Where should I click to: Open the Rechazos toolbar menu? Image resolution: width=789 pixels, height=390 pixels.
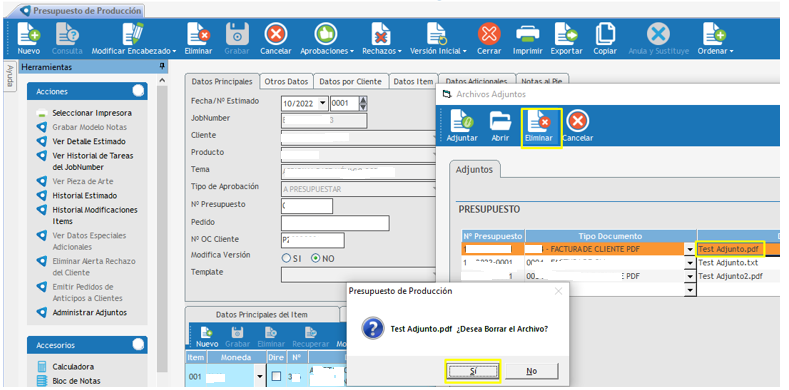tap(382, 39)
